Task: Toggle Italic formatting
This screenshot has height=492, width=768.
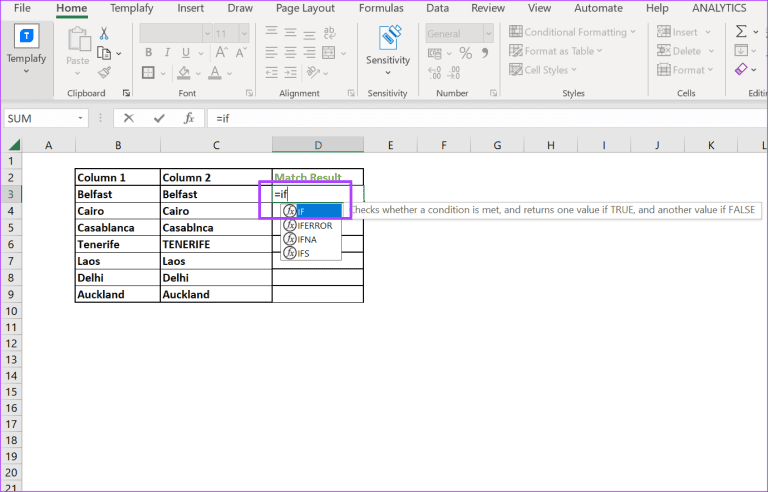Action: 165,52
